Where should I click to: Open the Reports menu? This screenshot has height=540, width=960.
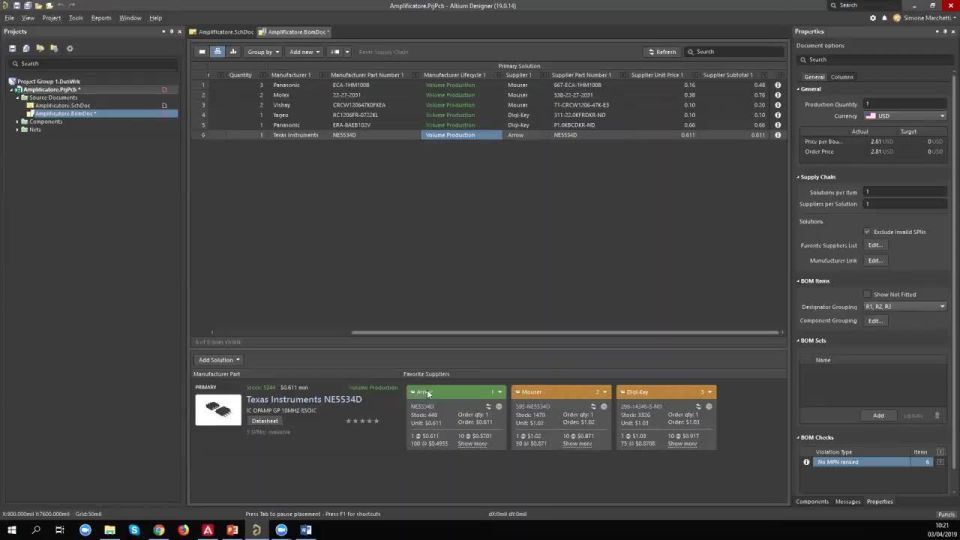click(101, 18)
